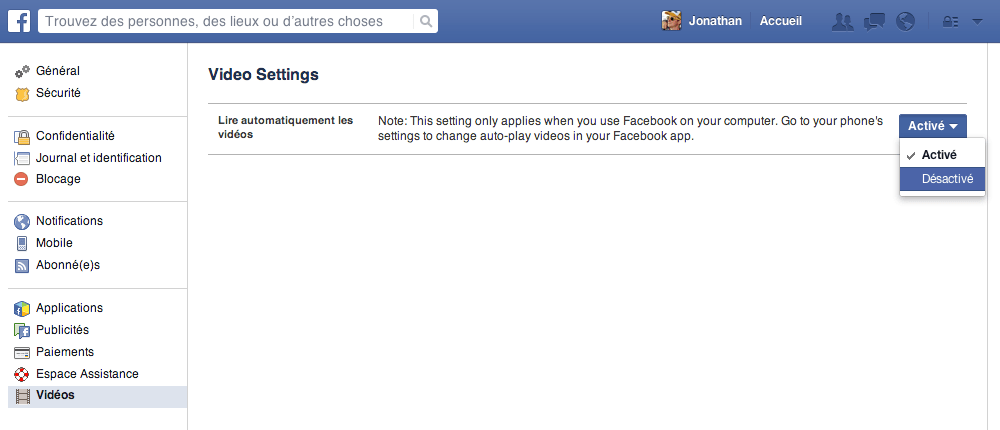
Task: Toggle the Activé dropdown button
Action: coord(932,126)
